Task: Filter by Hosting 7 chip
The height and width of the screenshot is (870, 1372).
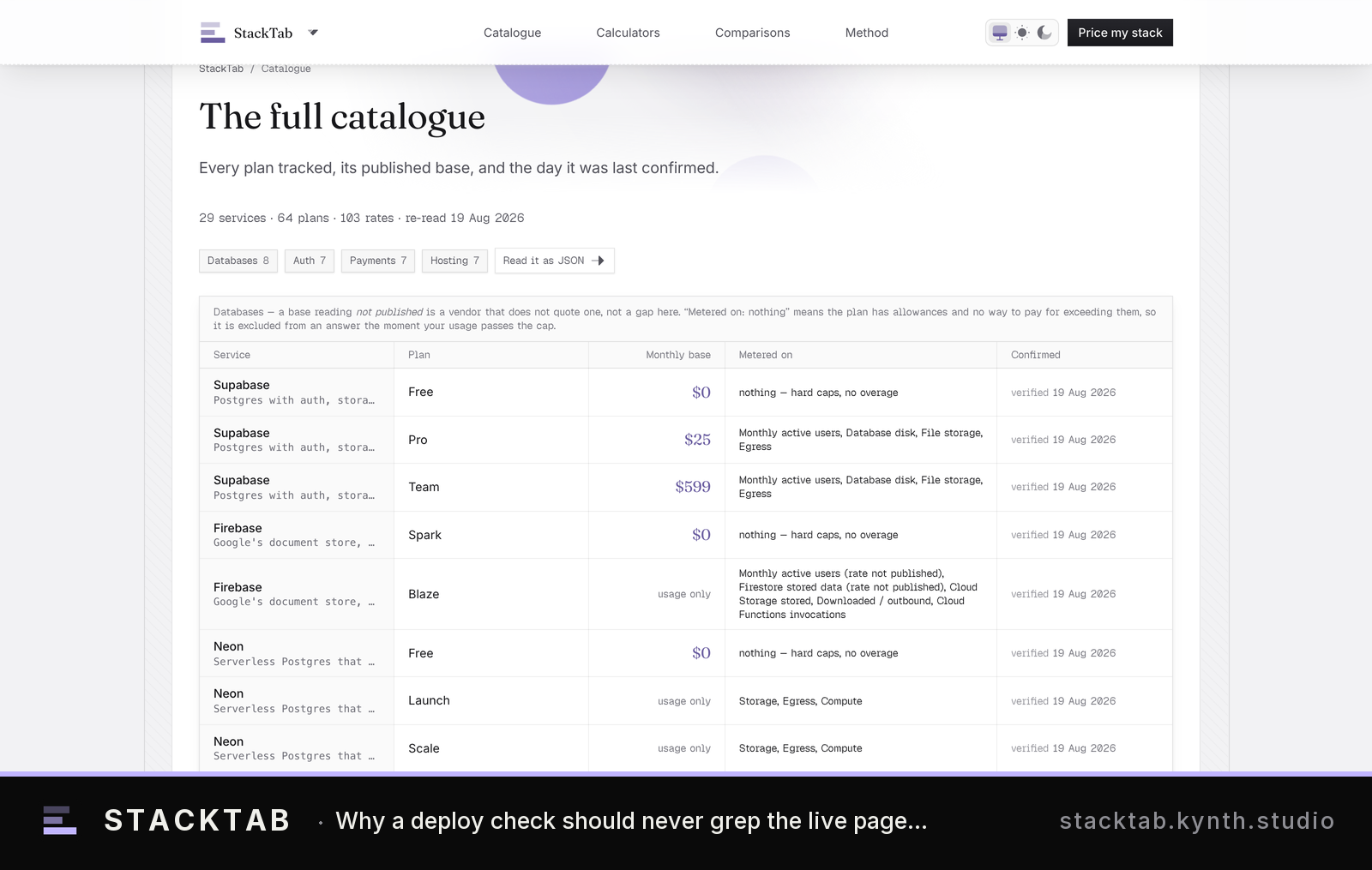Action: pyautogui.click(x=454, y=261)
